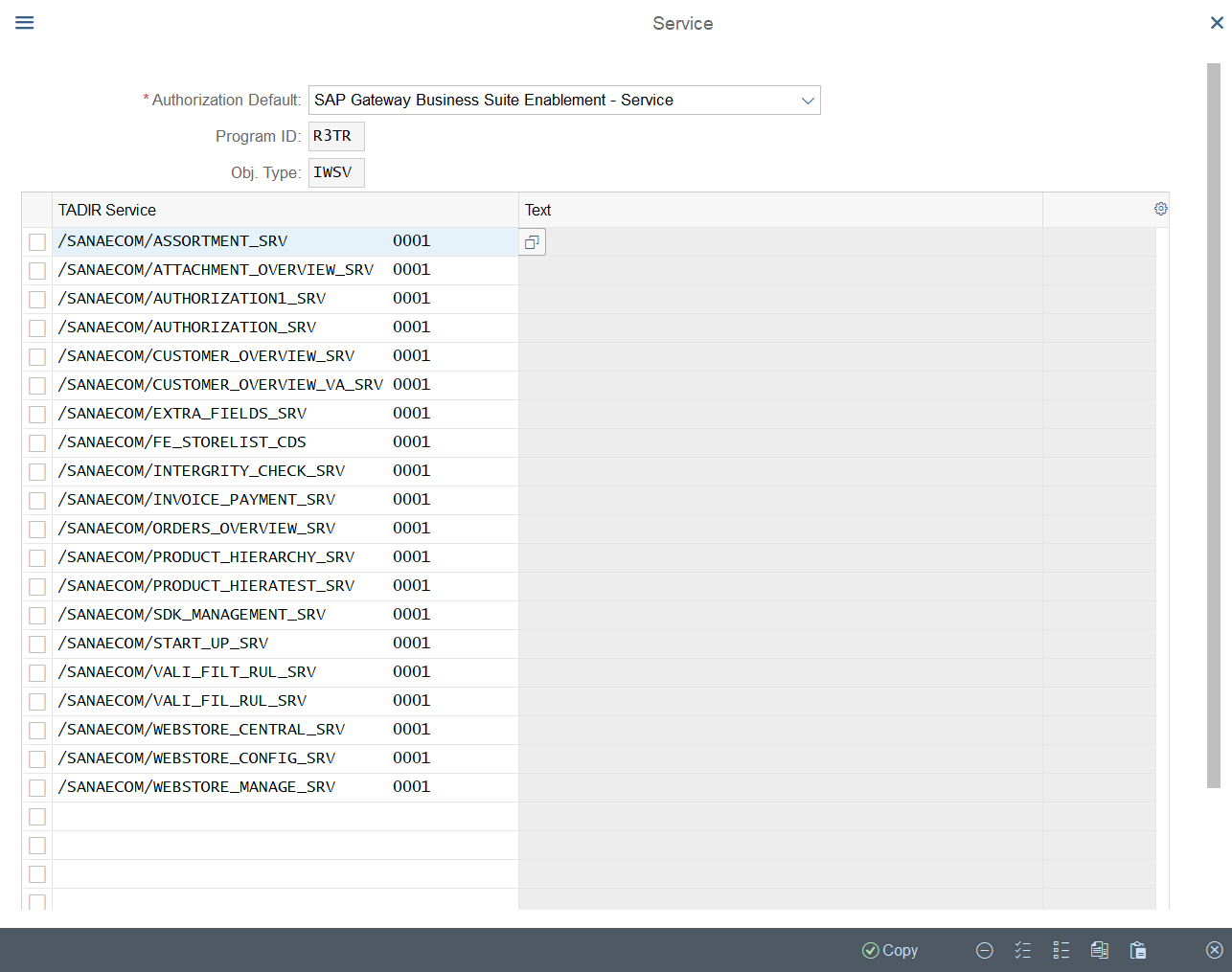Image resolution: width=1232 pixels, height=972 pixels.
Task: Click the /SANAECOM/EXTRA_FIELDS_SRV service cell
Action: (285, 414)
